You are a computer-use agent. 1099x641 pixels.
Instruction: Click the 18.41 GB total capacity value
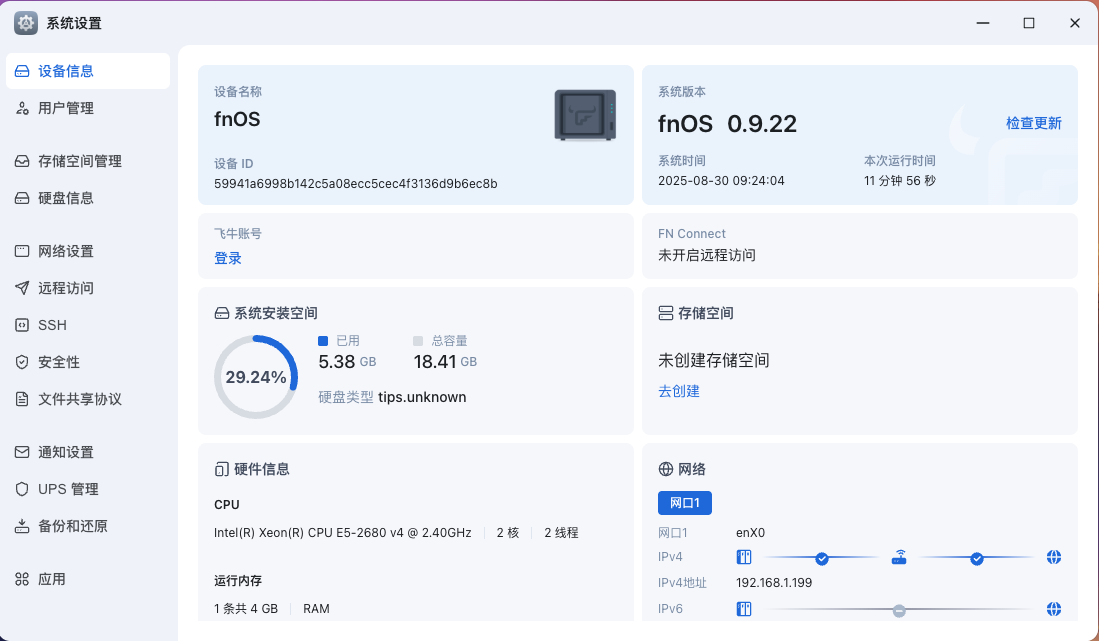click(445, 362)
